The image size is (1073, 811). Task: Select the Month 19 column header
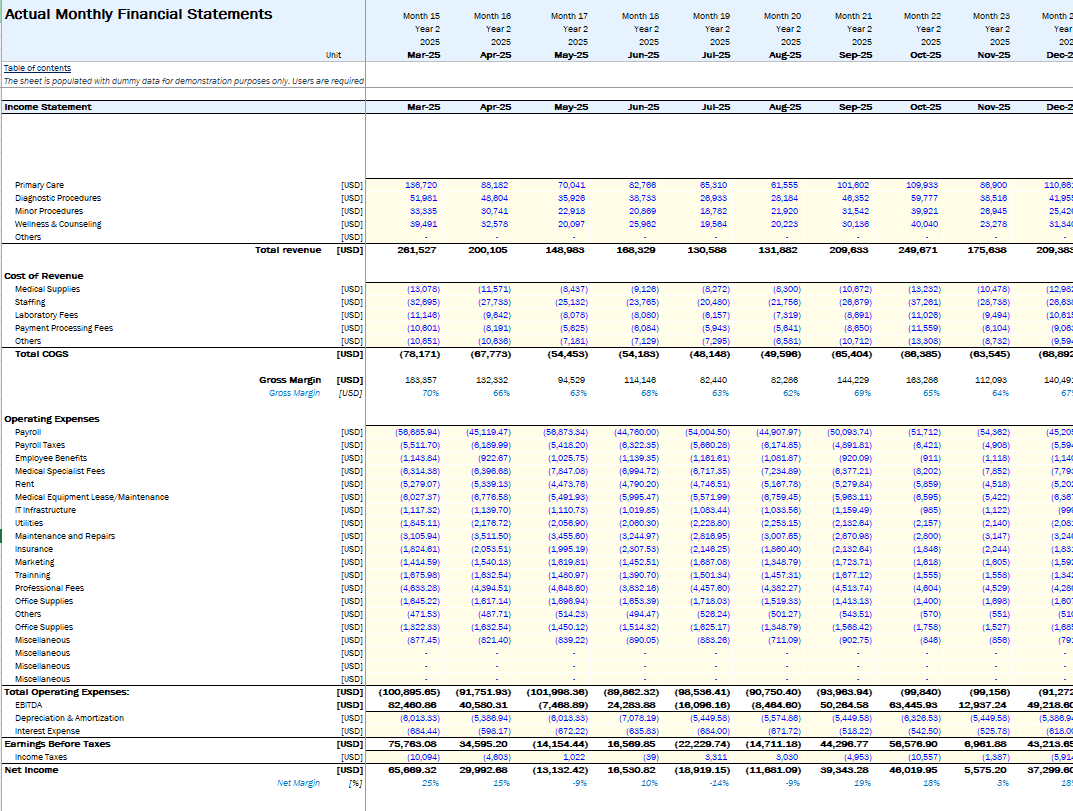pyautogui.click(x=711, y=17)
